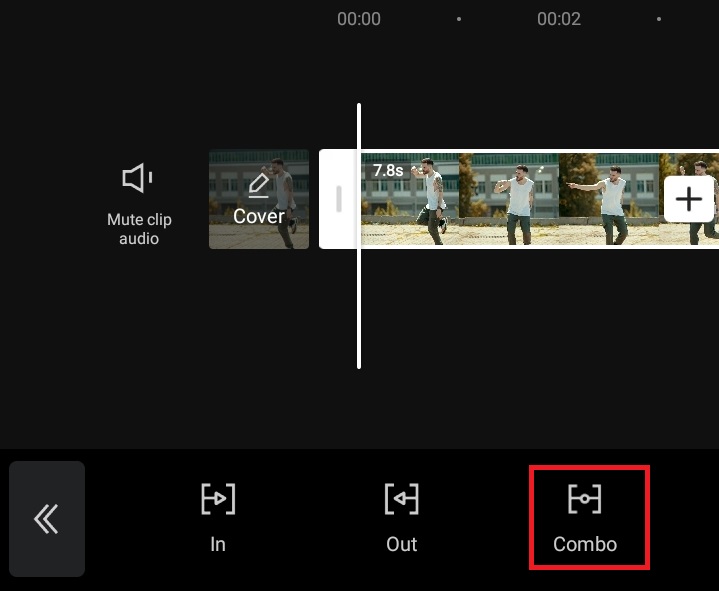Image resolution: width=719 pixels, height=591 pixels.
Task: Click the 00:00 timestamp on ruler
Action: click(359, 19)
